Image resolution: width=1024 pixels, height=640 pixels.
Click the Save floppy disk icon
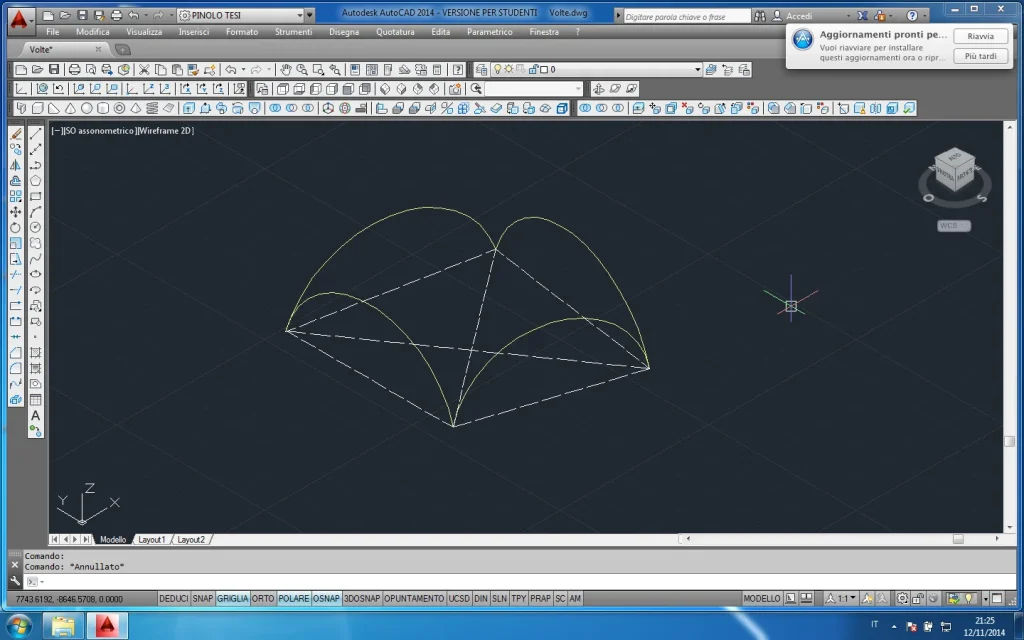pyautogui.click(x=54, y=69)
